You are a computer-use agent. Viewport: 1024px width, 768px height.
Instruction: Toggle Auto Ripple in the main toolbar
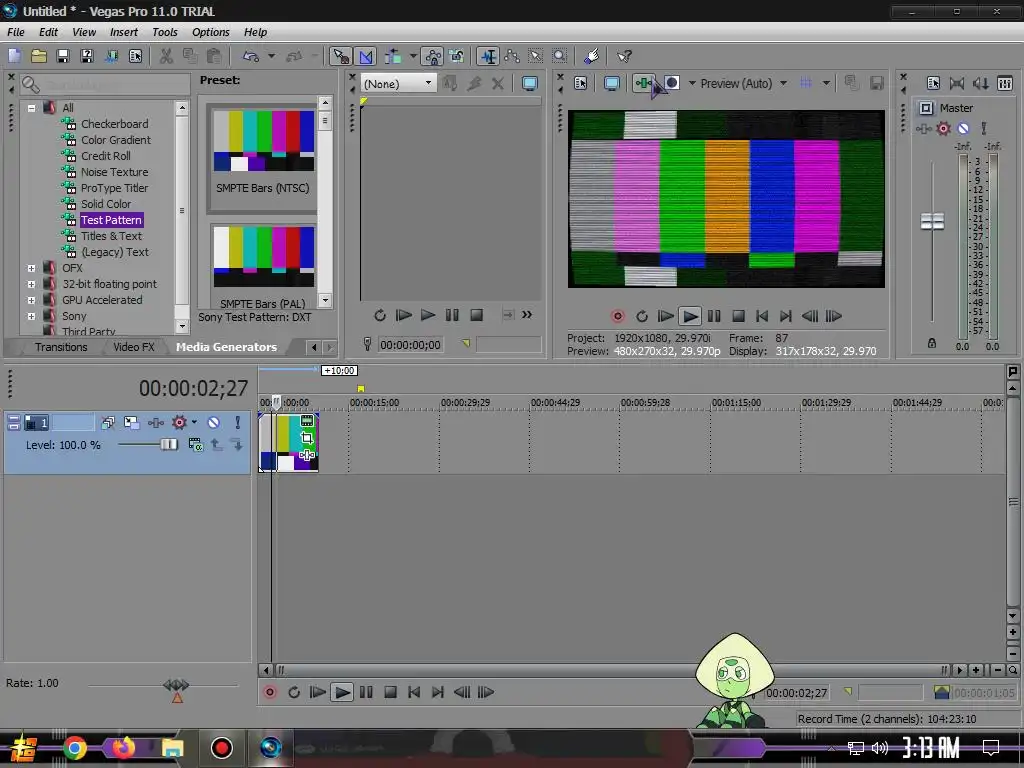click(392, 56)
